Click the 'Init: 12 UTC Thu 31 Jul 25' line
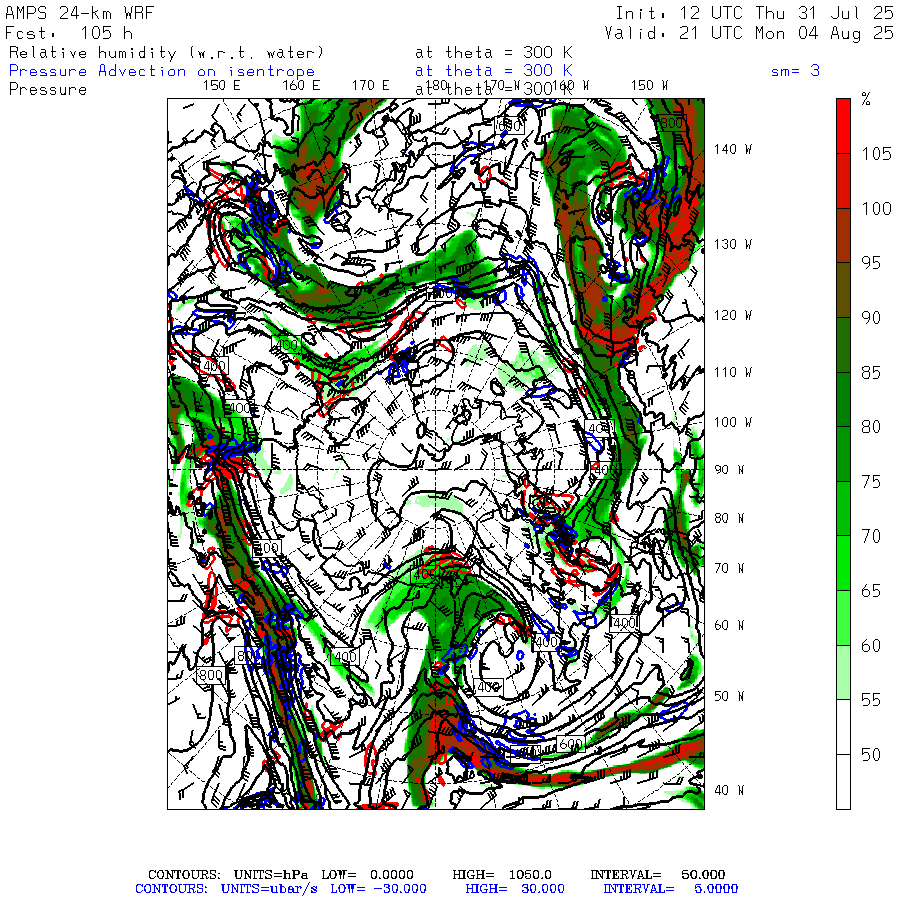Image resolution: width=900 pixels, height=900 pixels. [x=755, y=13]
